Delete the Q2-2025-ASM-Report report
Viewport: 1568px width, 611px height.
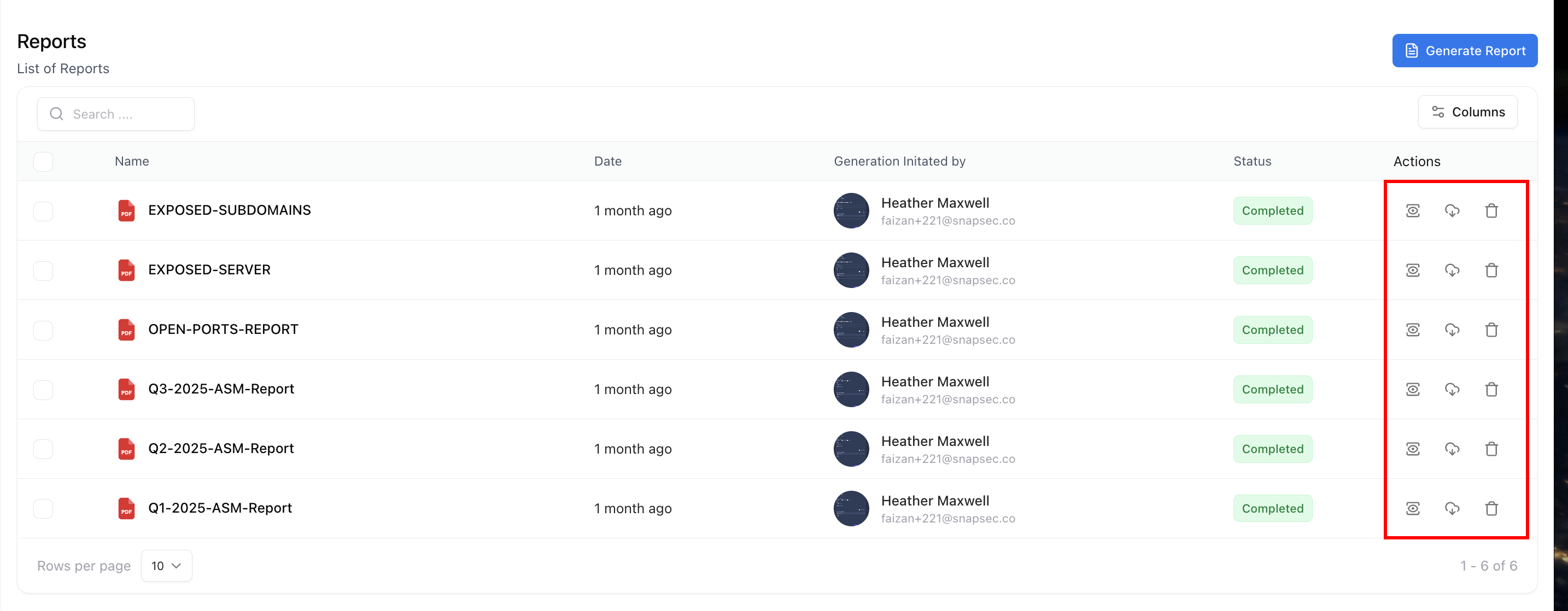point(1492,449)
